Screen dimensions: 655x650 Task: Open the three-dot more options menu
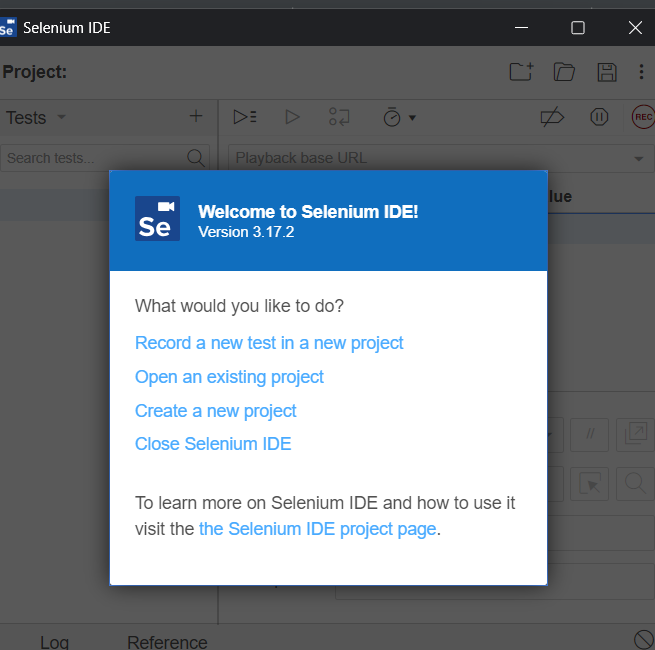[641, 72]
